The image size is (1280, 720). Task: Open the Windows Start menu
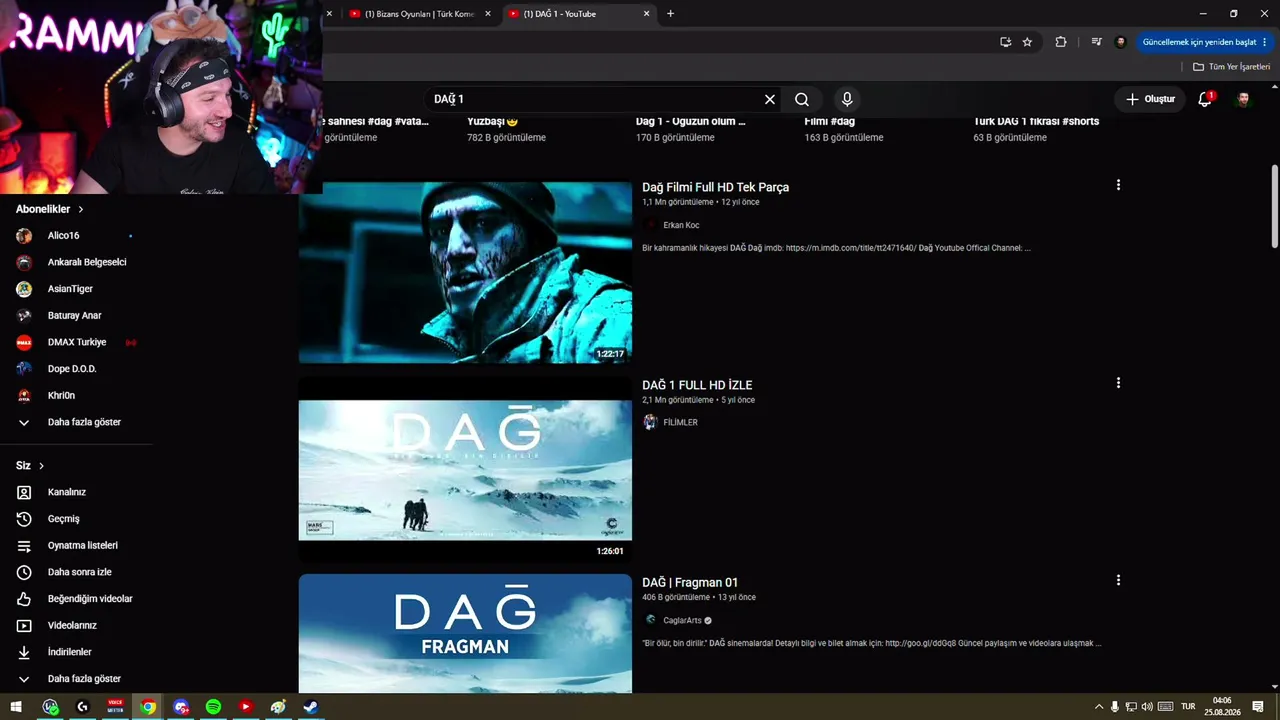pyautogui.click(x=16, y=707)
